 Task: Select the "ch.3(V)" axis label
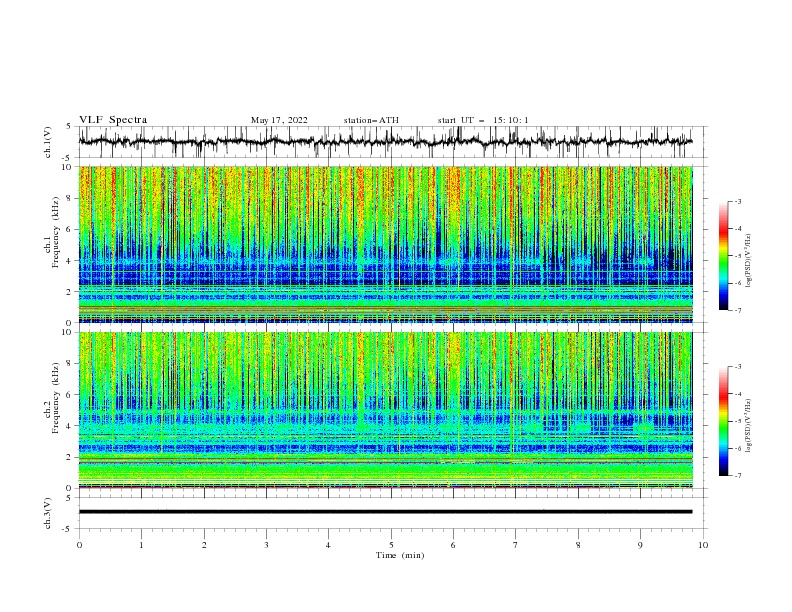coord(48,513)
